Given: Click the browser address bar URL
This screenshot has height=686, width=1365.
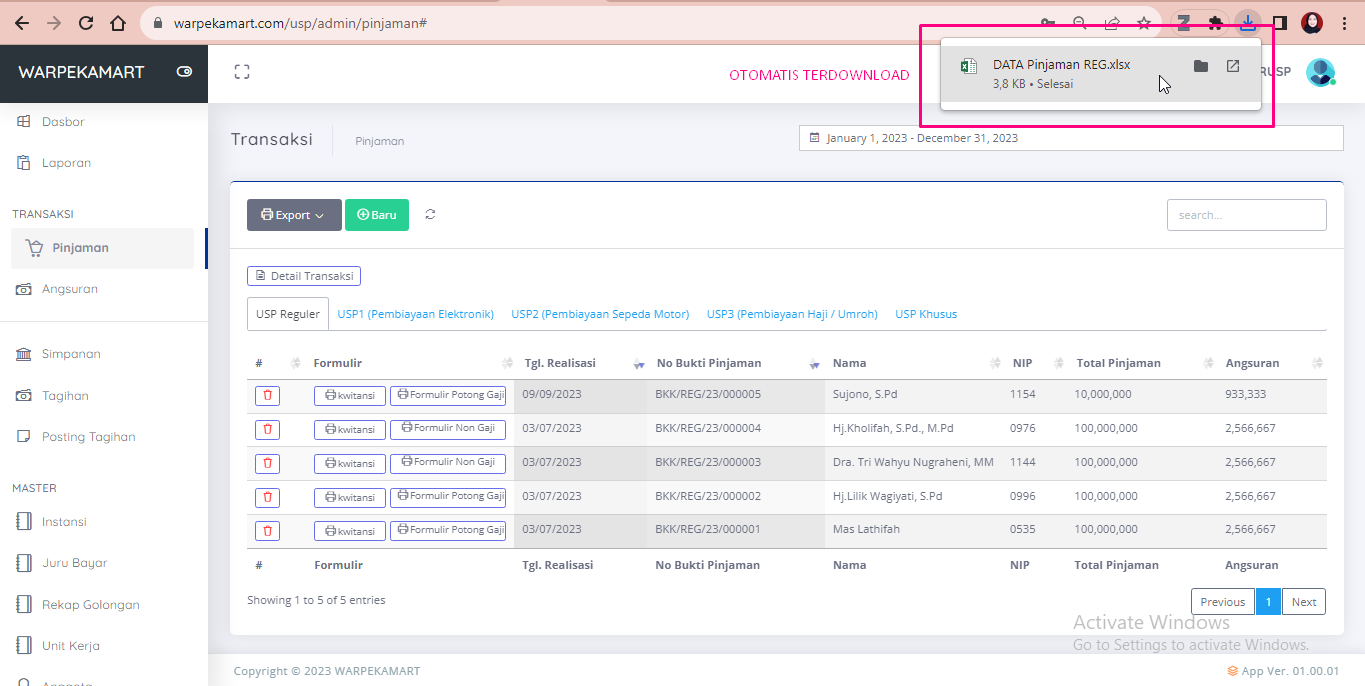Looking at the screenshot, I should [300, 23].
